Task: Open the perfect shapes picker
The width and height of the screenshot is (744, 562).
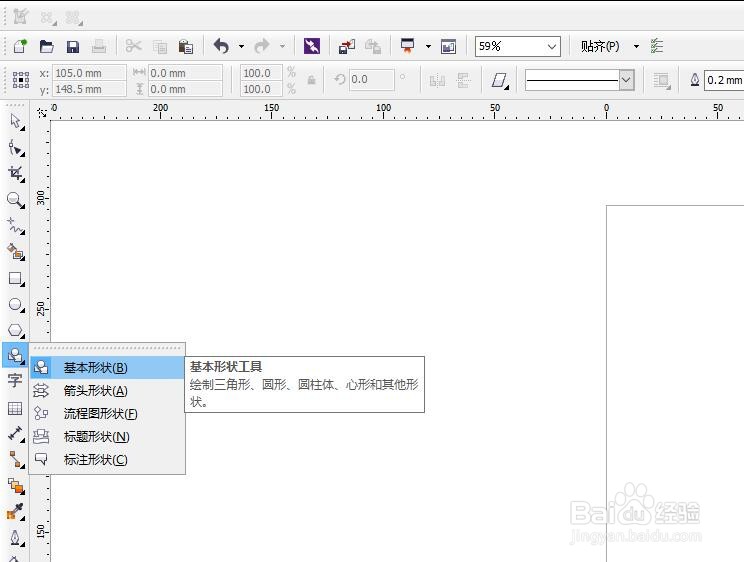Action: [500, 80]
